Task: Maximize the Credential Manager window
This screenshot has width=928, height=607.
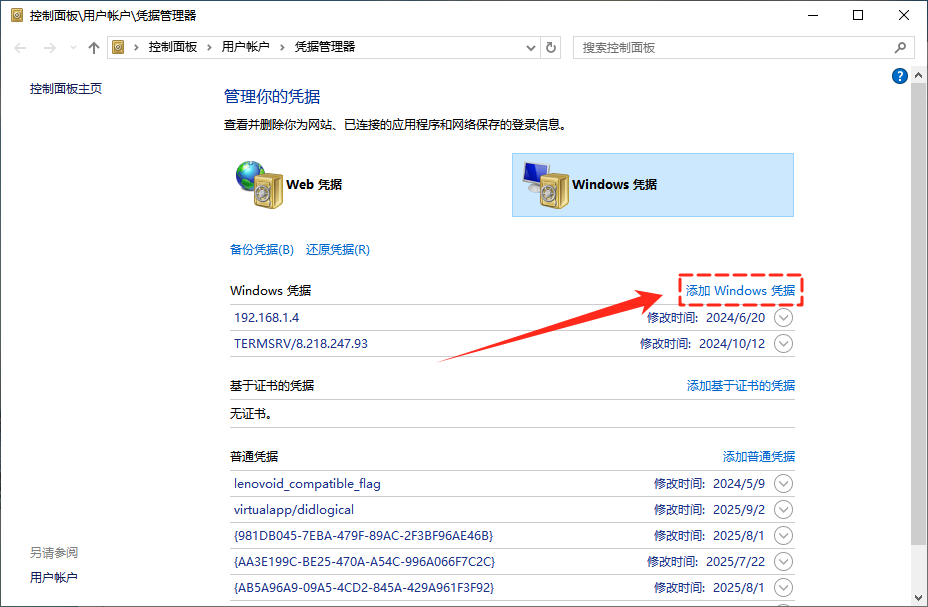Action: pyautogui.click(x=858, y=15)
